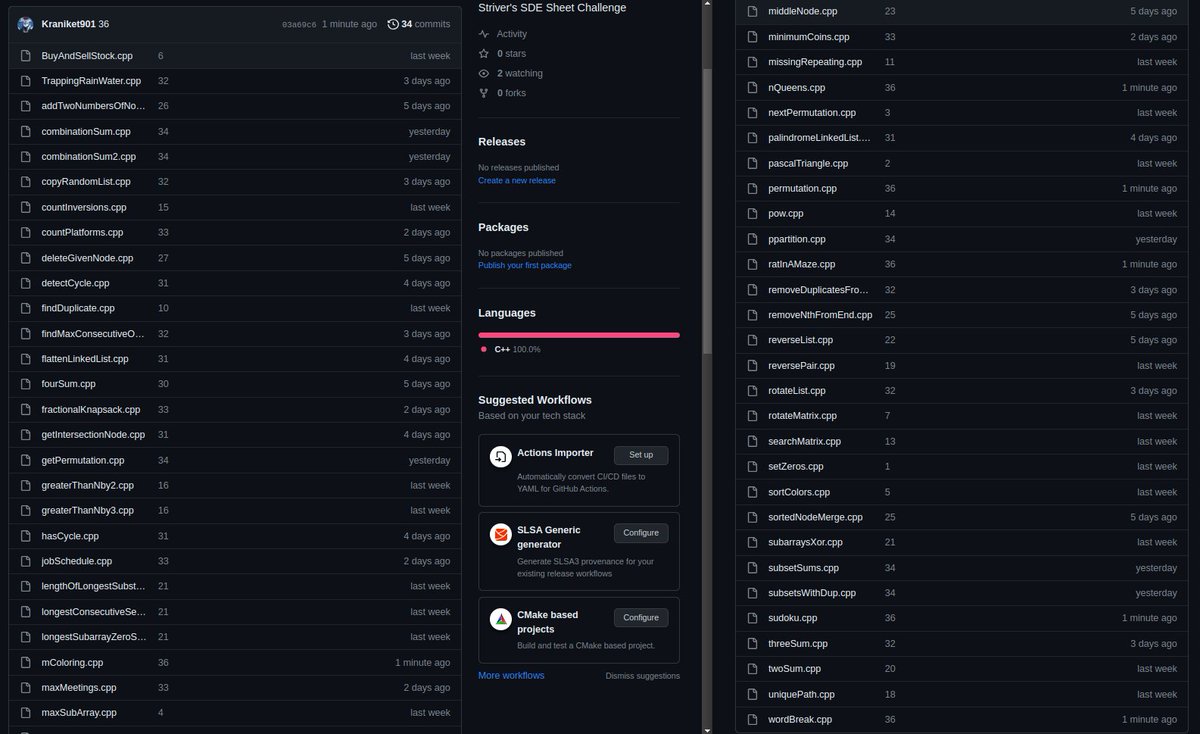Open TrappingRainWater.cpp file

tap(91, 81)
